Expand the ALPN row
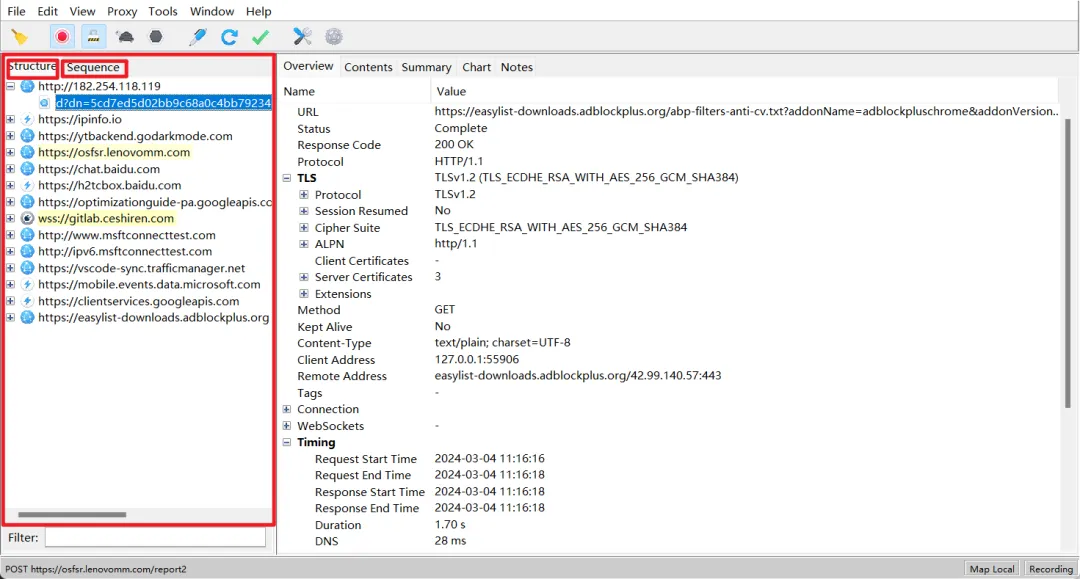This screenshot has height=579, width=1080. pos(304,244)
